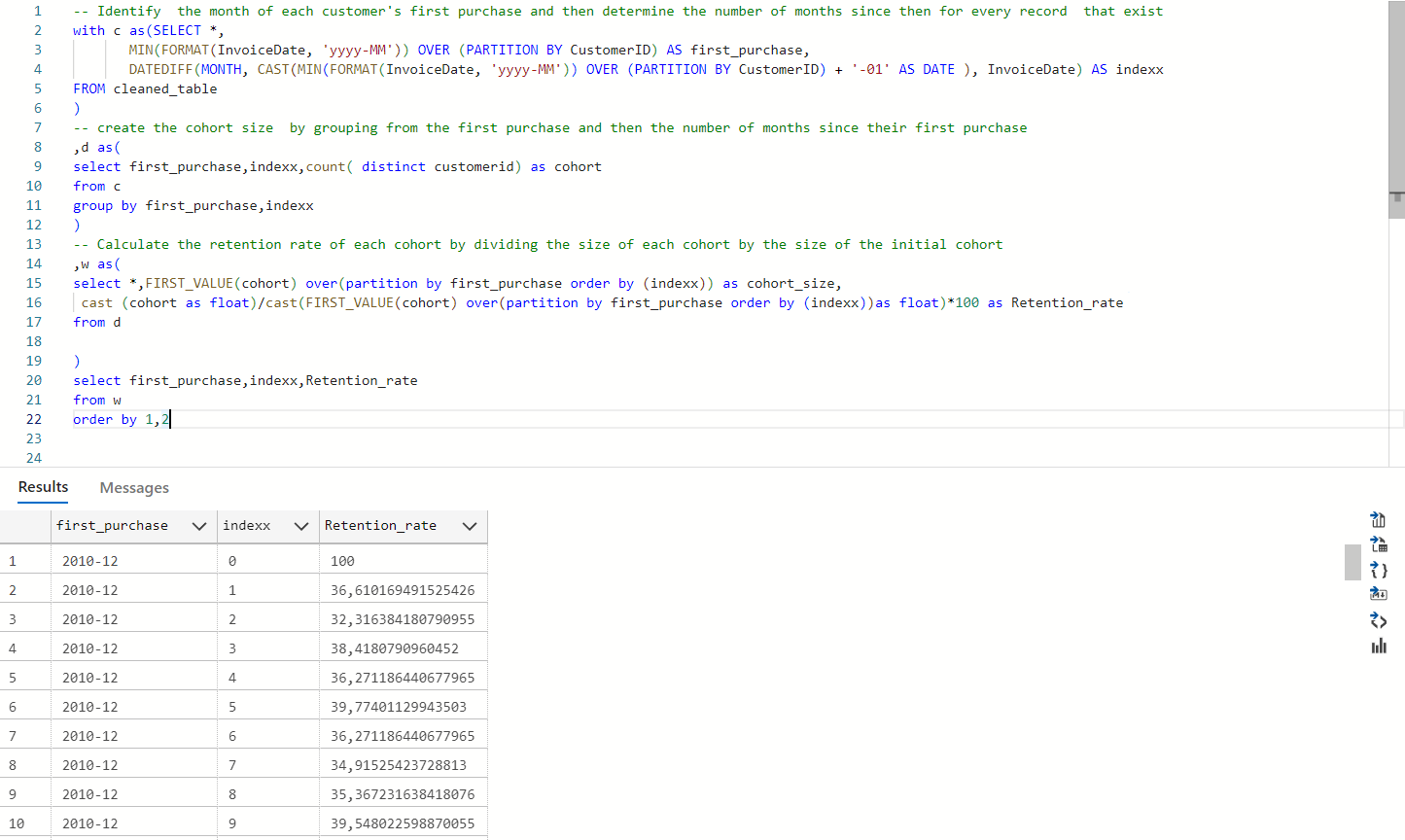Screen dimensions: 1405x840
Task: Open the first_purchase column filter dropdown
Action: tap(199, 525)
